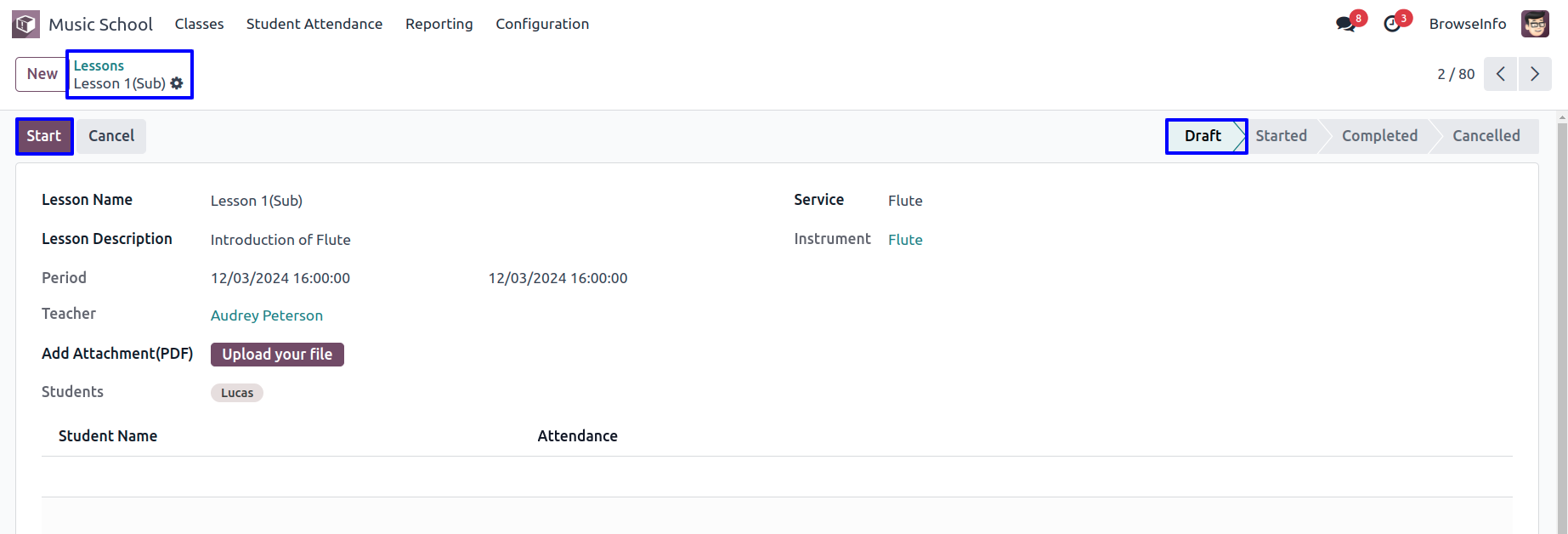The width and height of the screenshot is (1568, 534).
Task: Click the user avatar picture
Action: (1535, 24)
